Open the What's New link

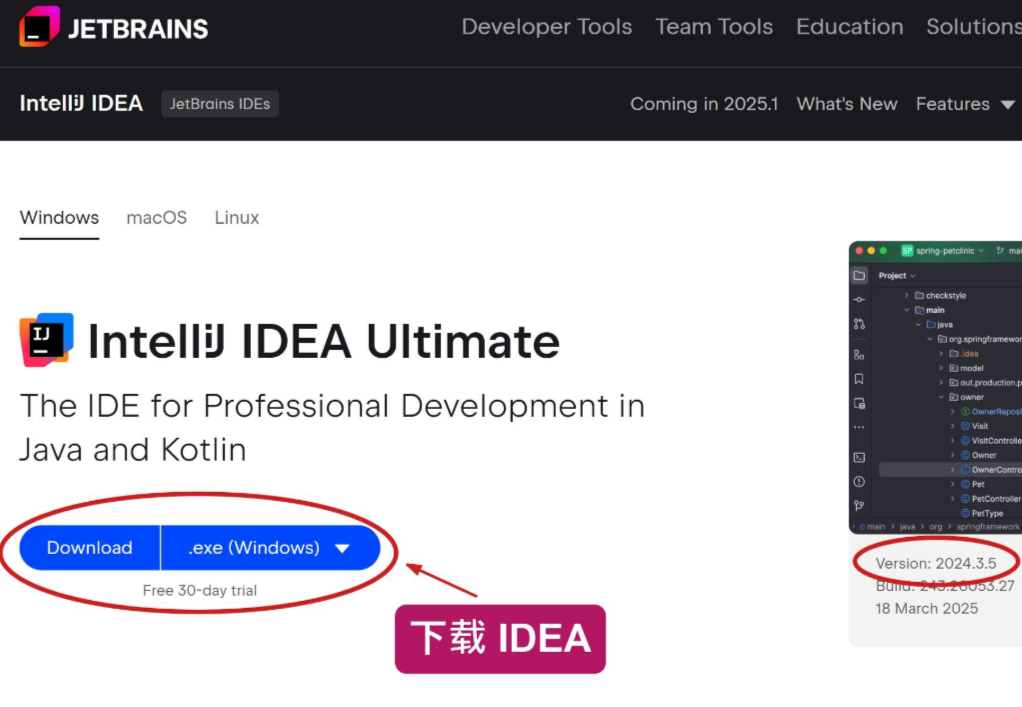pos(847,104)
